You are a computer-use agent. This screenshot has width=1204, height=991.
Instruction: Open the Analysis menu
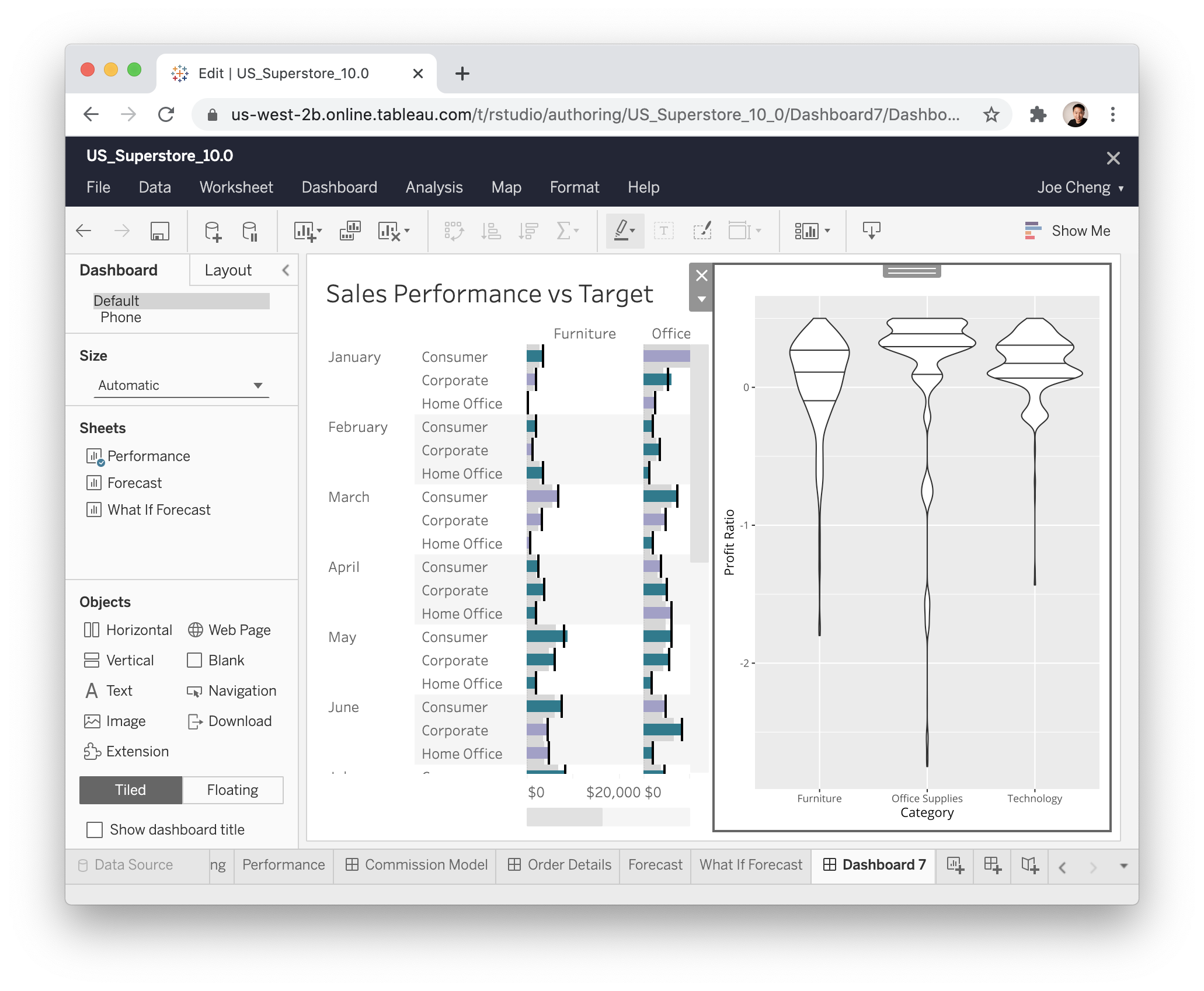[434, 187]
